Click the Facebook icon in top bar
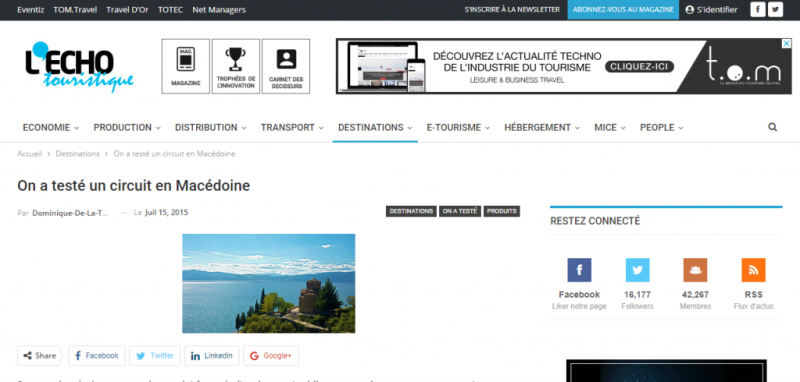 (758, 9)
